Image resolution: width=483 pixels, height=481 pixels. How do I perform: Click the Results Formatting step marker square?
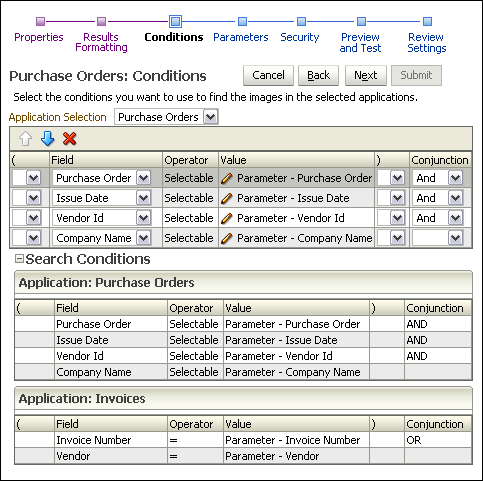(101, 22)
